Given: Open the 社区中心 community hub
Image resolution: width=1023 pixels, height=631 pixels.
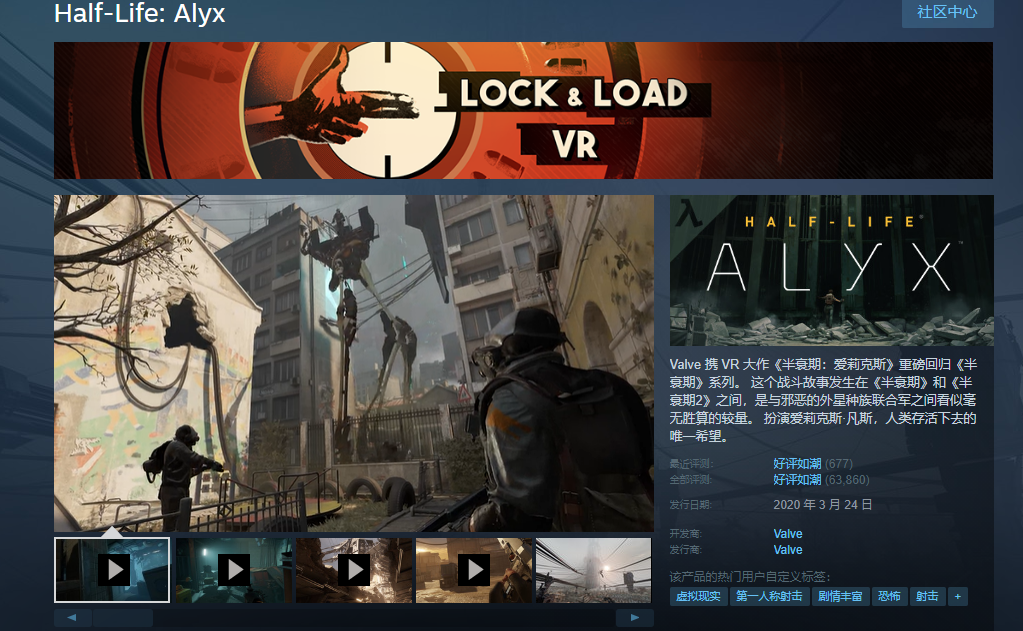Looking at the screenshot, I should pos(947,12).
